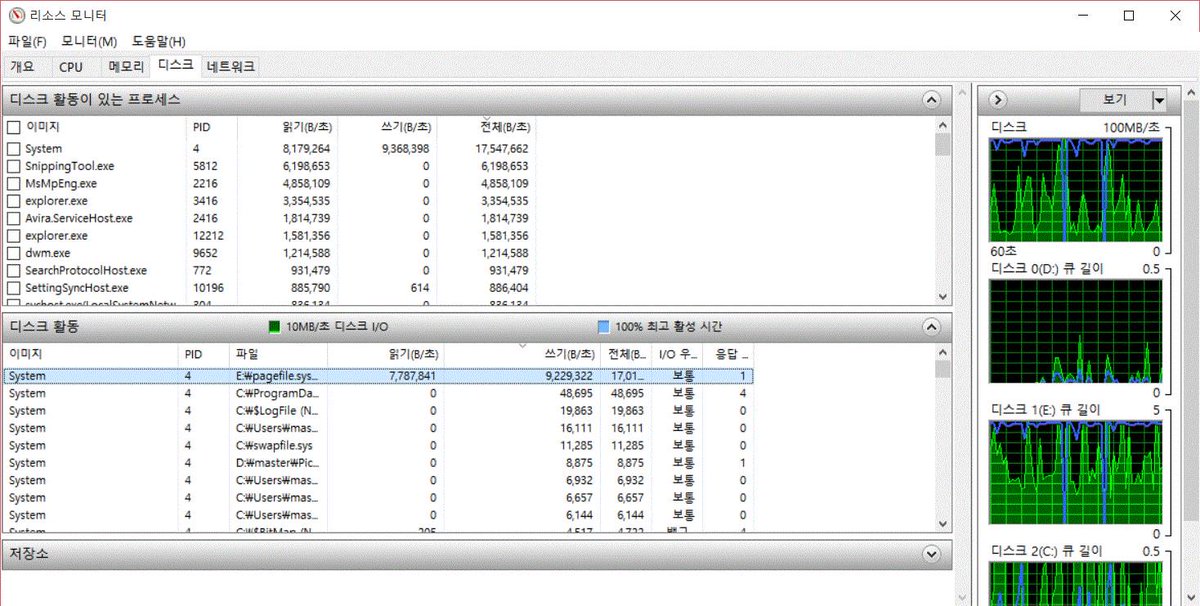Switch to the 메모리 tab
Screen dimensions: 1200x606
[x=126, y=67]
